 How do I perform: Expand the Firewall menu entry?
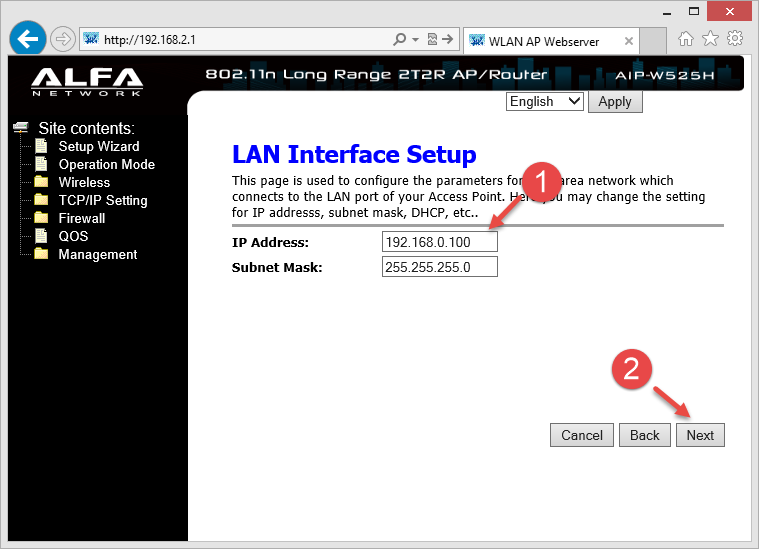coord(82,218)
